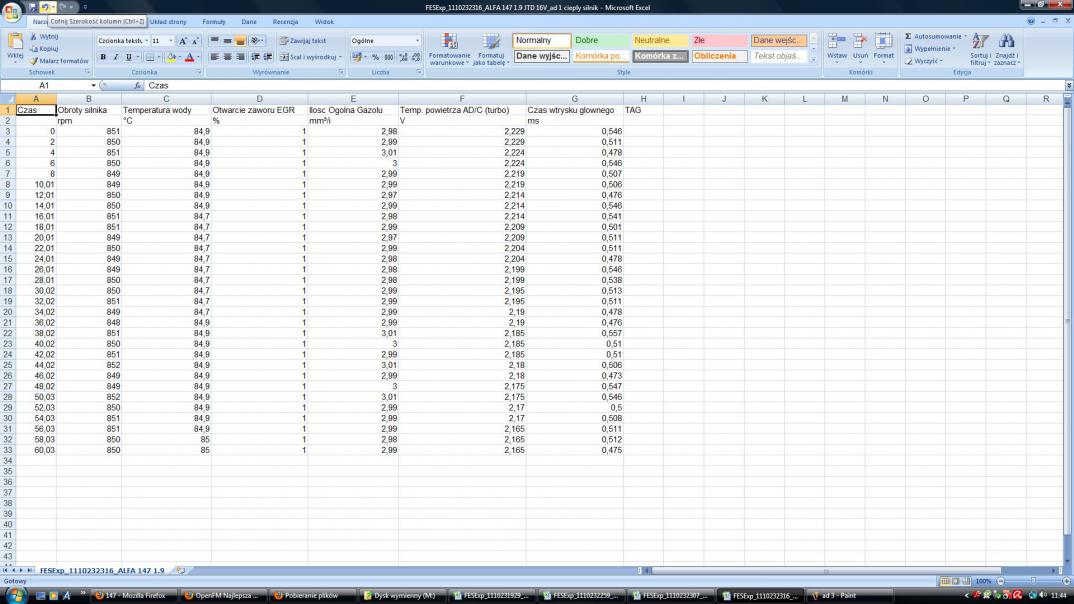Screen dimensions: 1074x604
Task: Click the Undo arrow in quick access toolbar
Action: click(46, 7)
